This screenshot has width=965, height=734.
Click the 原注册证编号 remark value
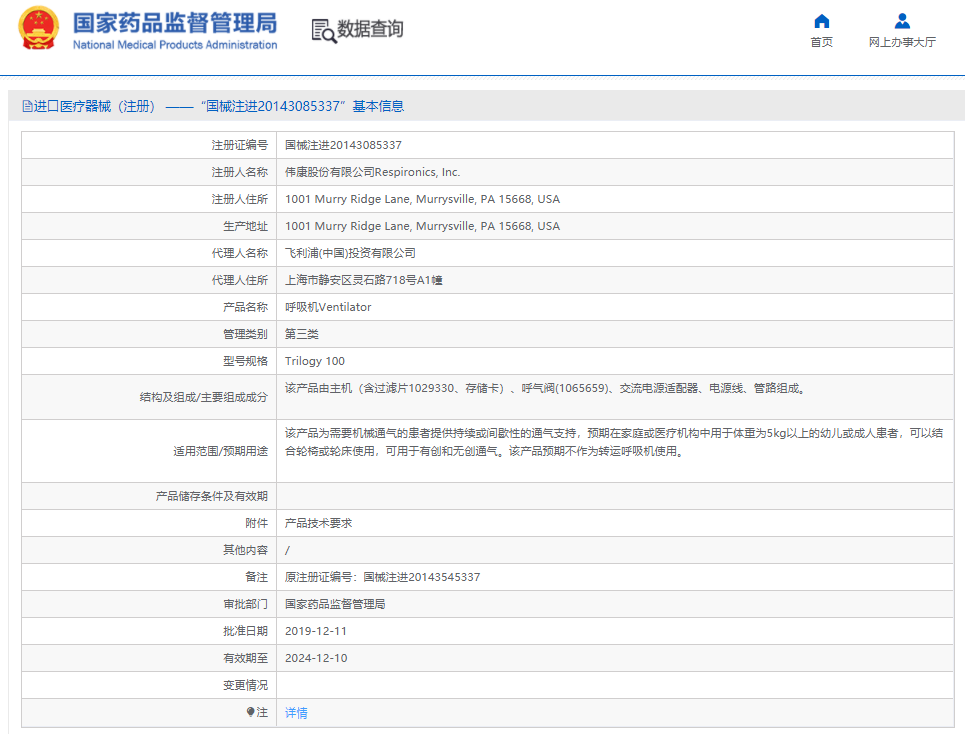point(382,577)
